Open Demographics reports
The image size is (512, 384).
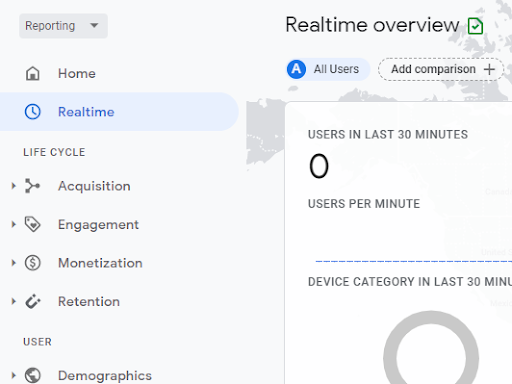pyautogui.click(x=105, y=376)
